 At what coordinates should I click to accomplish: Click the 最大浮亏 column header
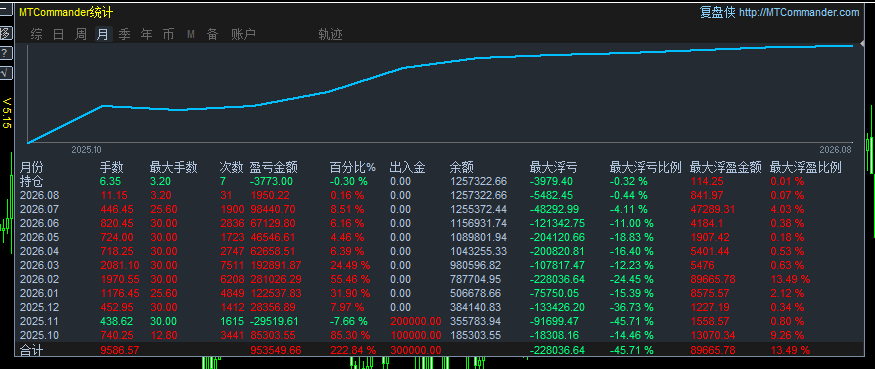click(x=554, y=167)
